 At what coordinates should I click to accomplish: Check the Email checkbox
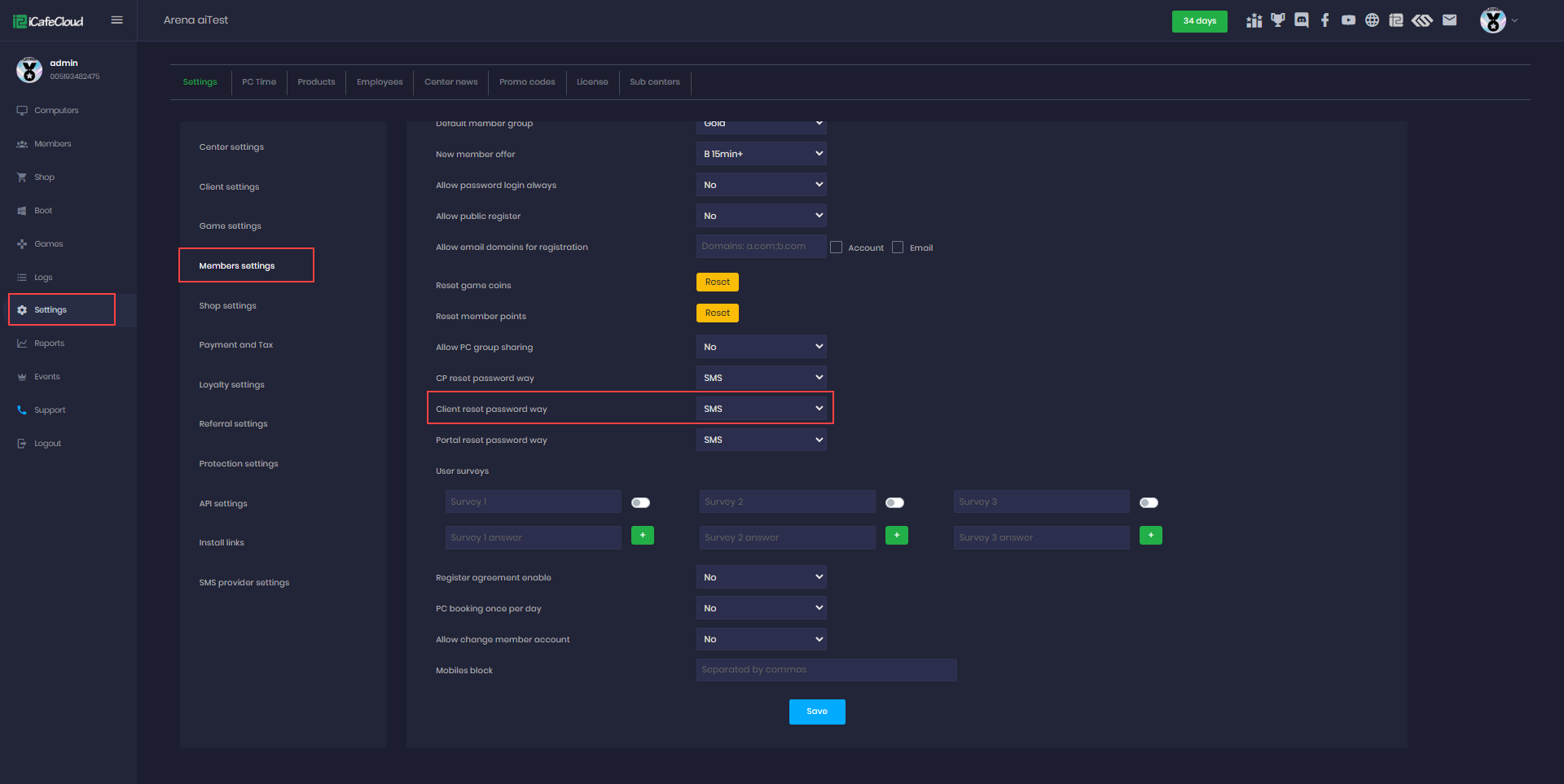click(x=898, y=247)
